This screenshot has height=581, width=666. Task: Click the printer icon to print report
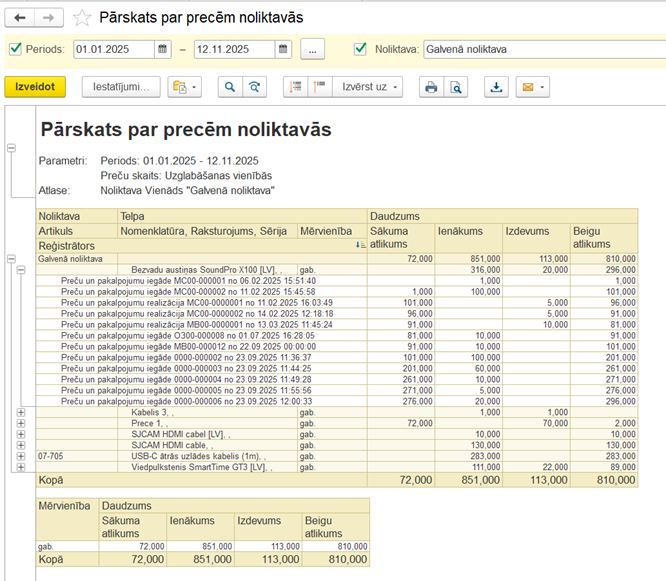coord(431,87)
